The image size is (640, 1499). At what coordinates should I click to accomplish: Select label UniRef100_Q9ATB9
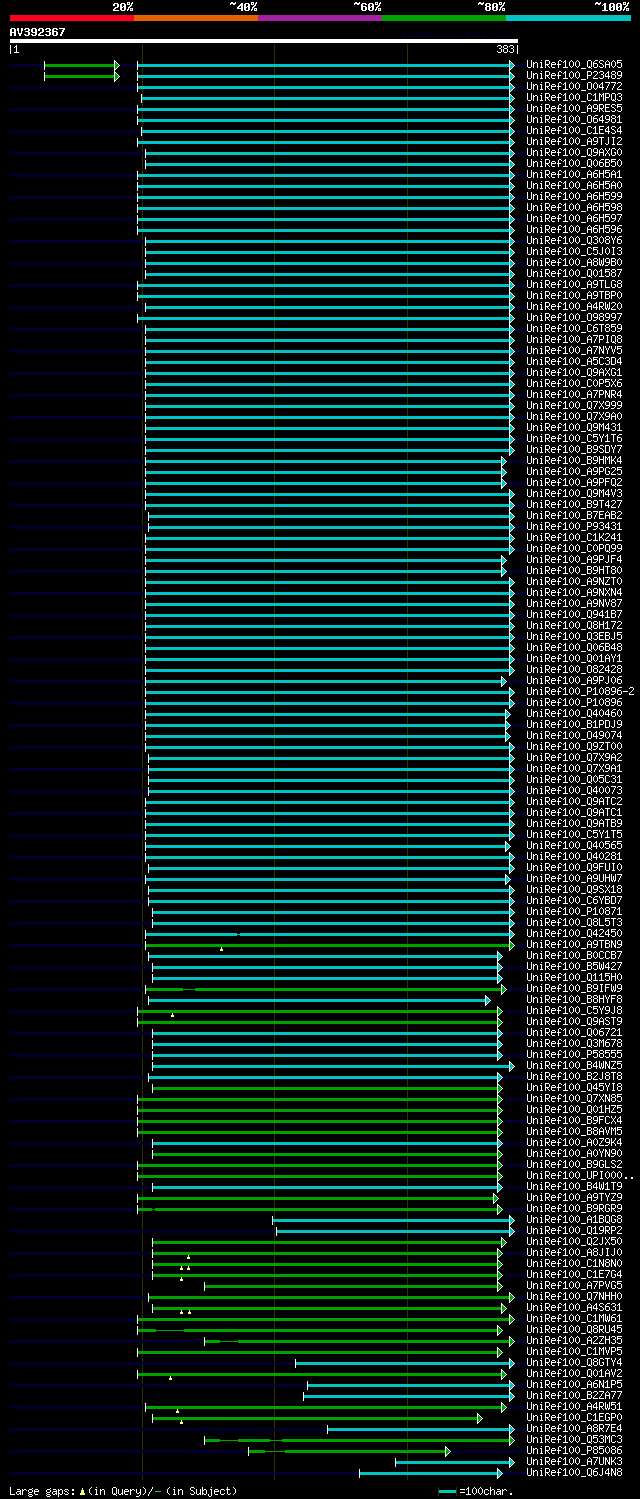point(574,824)
